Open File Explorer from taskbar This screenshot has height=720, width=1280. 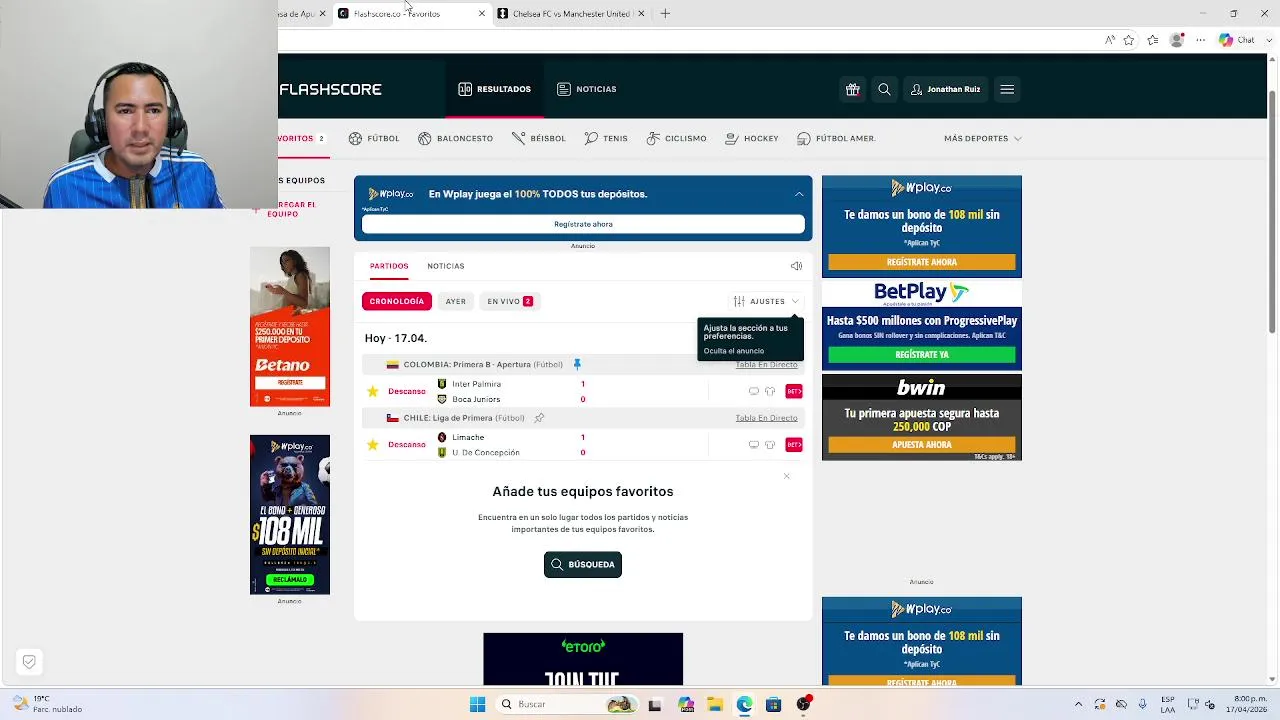pos(715,704)
